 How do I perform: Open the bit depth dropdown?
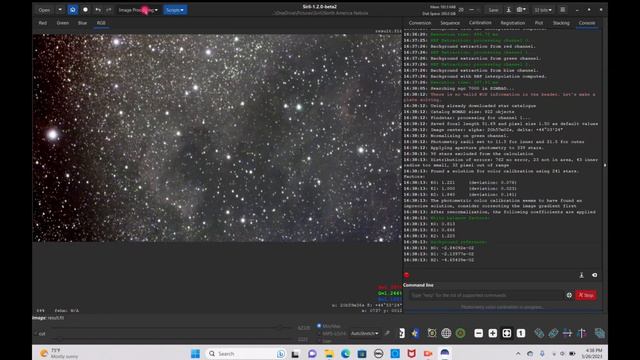pos(543,10)
